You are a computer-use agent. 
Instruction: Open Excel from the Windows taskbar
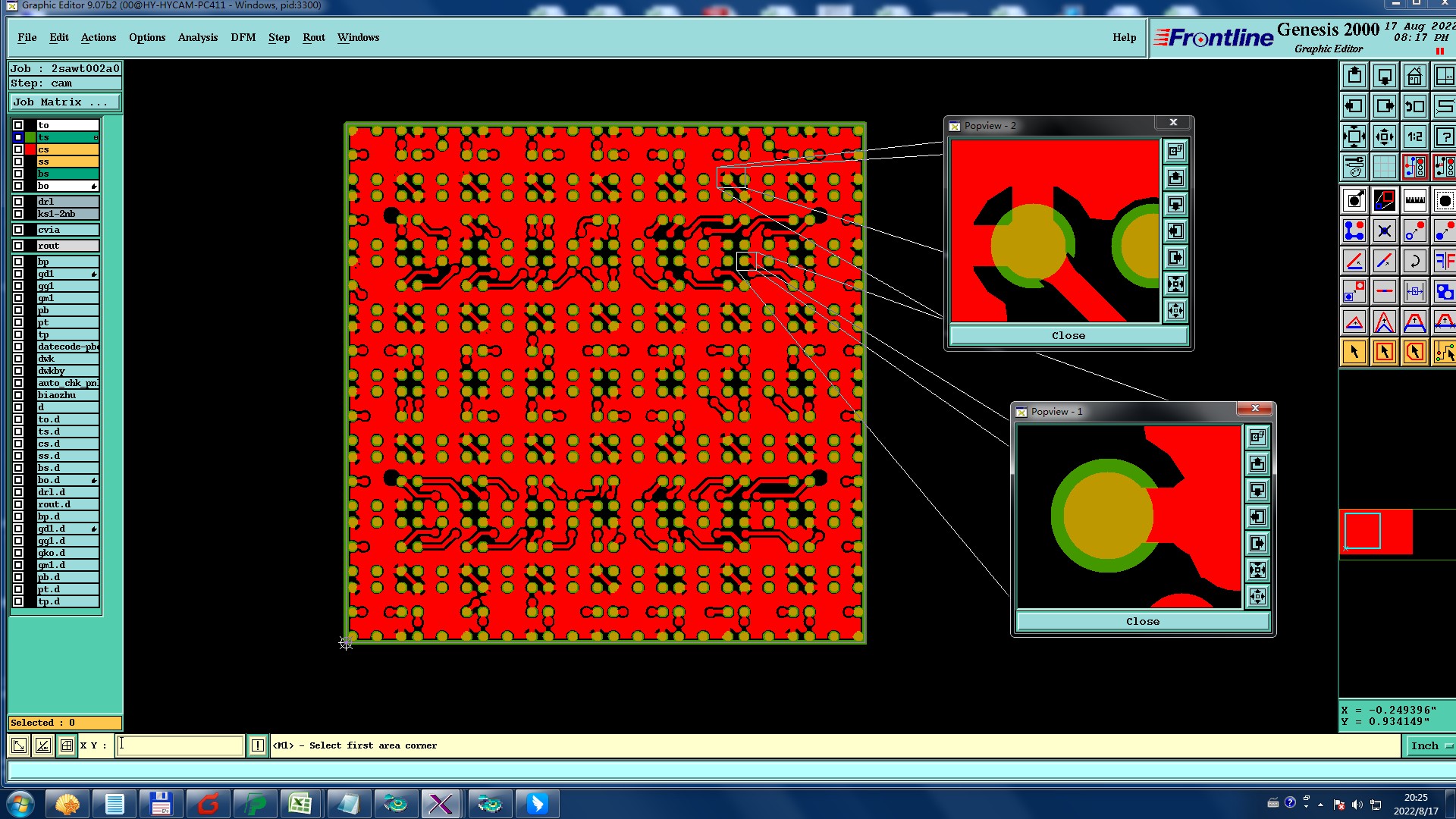300,803
